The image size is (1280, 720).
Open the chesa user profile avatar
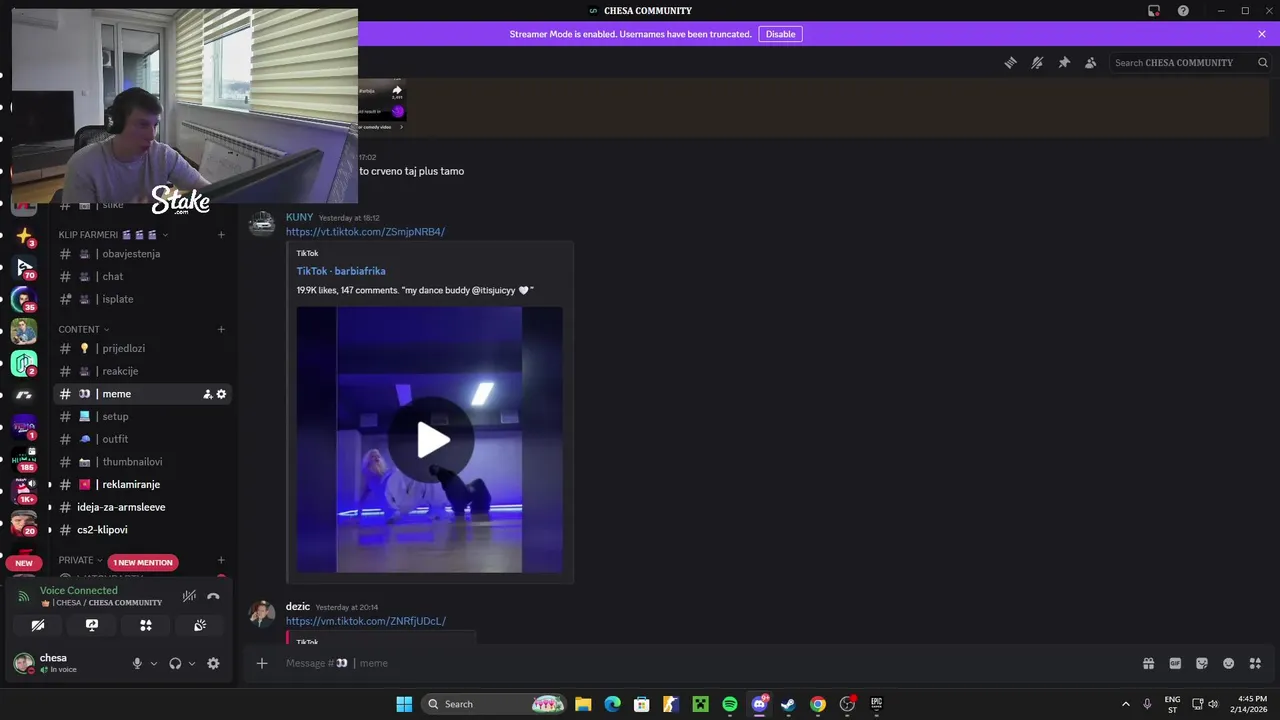[x=24, y=663]
